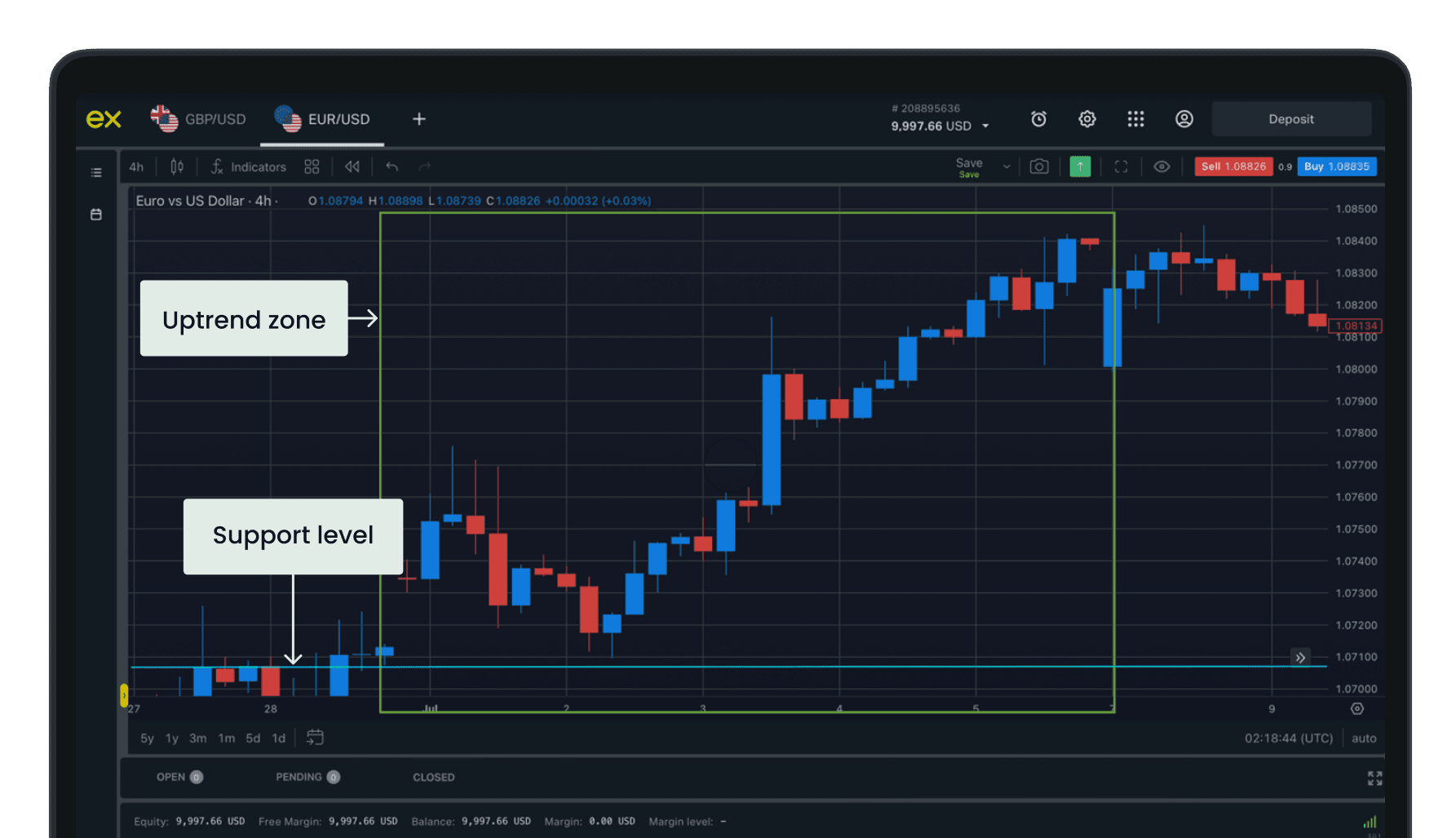
Task: Switch to the GBP/USD tab
Action: (x=199, y=119)
